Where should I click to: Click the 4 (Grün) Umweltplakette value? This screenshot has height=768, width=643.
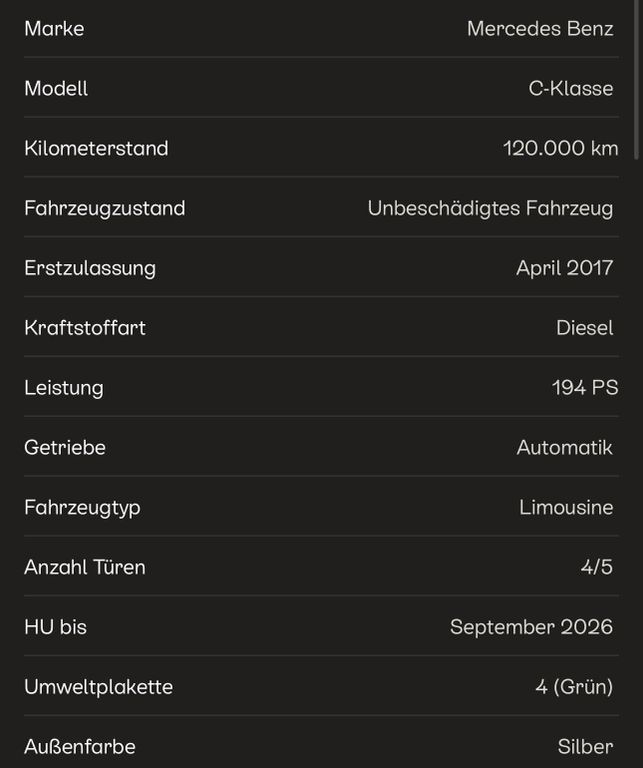574,687
